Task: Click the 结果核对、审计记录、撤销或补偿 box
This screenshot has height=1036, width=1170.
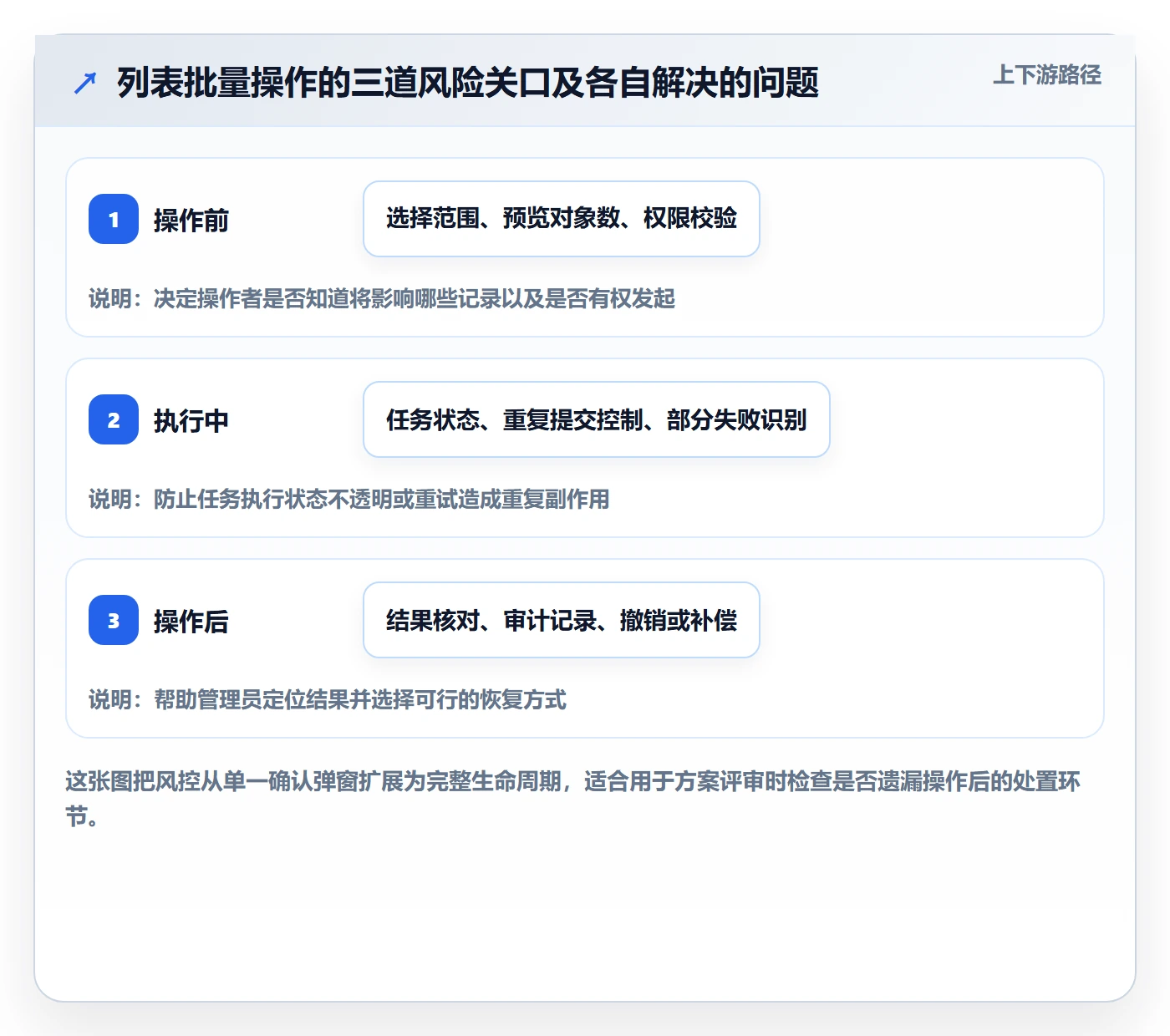Action: (x=562, y=620)
